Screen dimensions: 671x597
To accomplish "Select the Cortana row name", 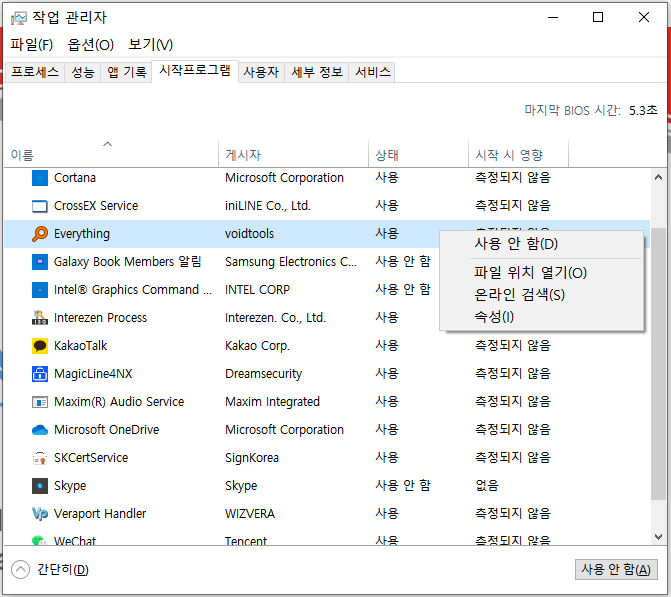I will 75,178.
